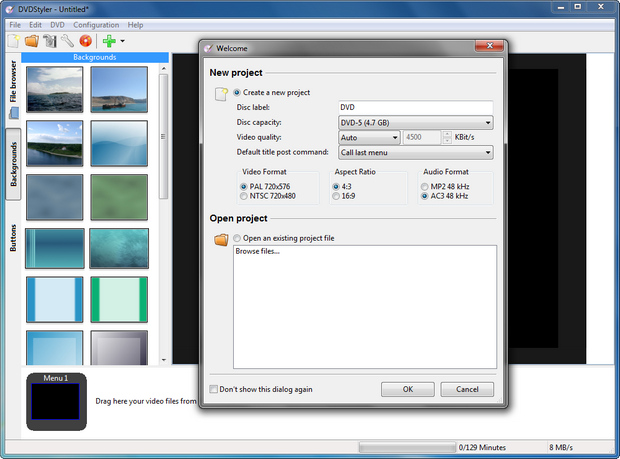
Task: Set aspect ratio to 16:9
Action: [336, 196]
